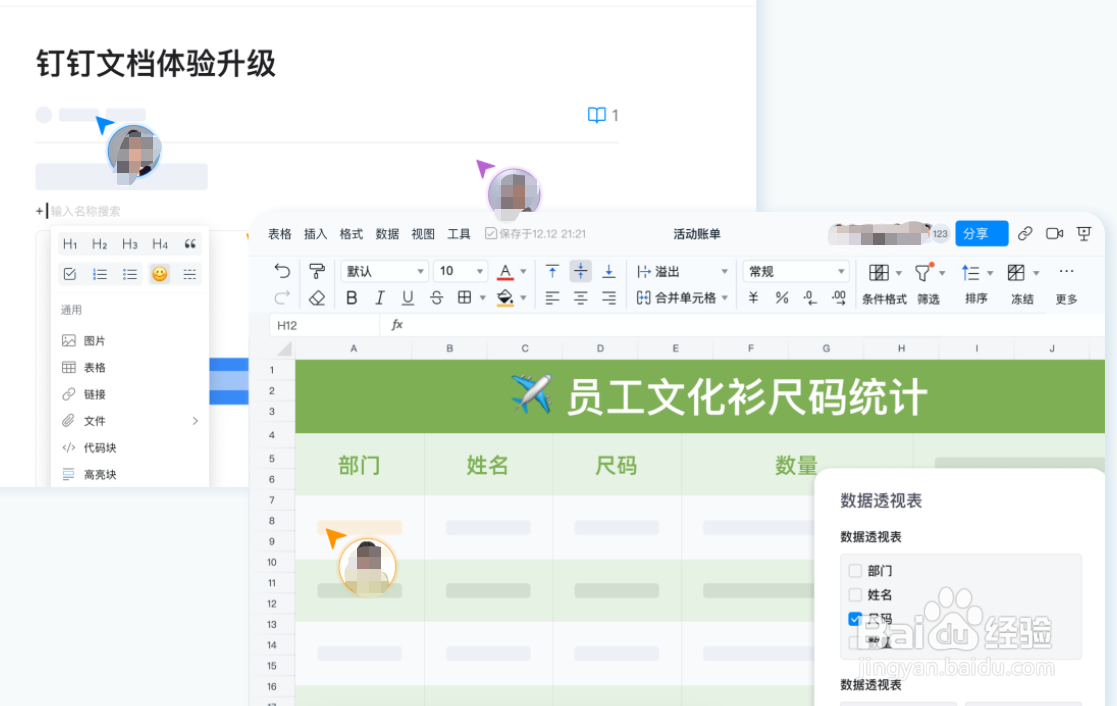Image resolution: width=1117 pixels, height=706 pixels.
Task: Align cell content to bottom
Action: (609, 271)
